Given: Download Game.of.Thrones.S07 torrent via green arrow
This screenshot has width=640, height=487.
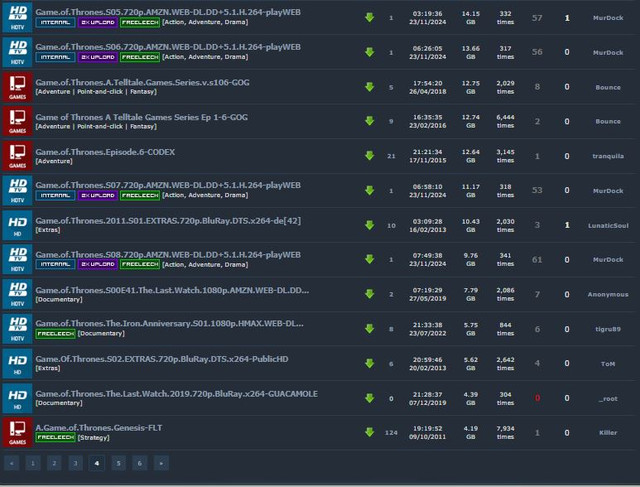Looking at the screenshot, I should tap(369, 190).
